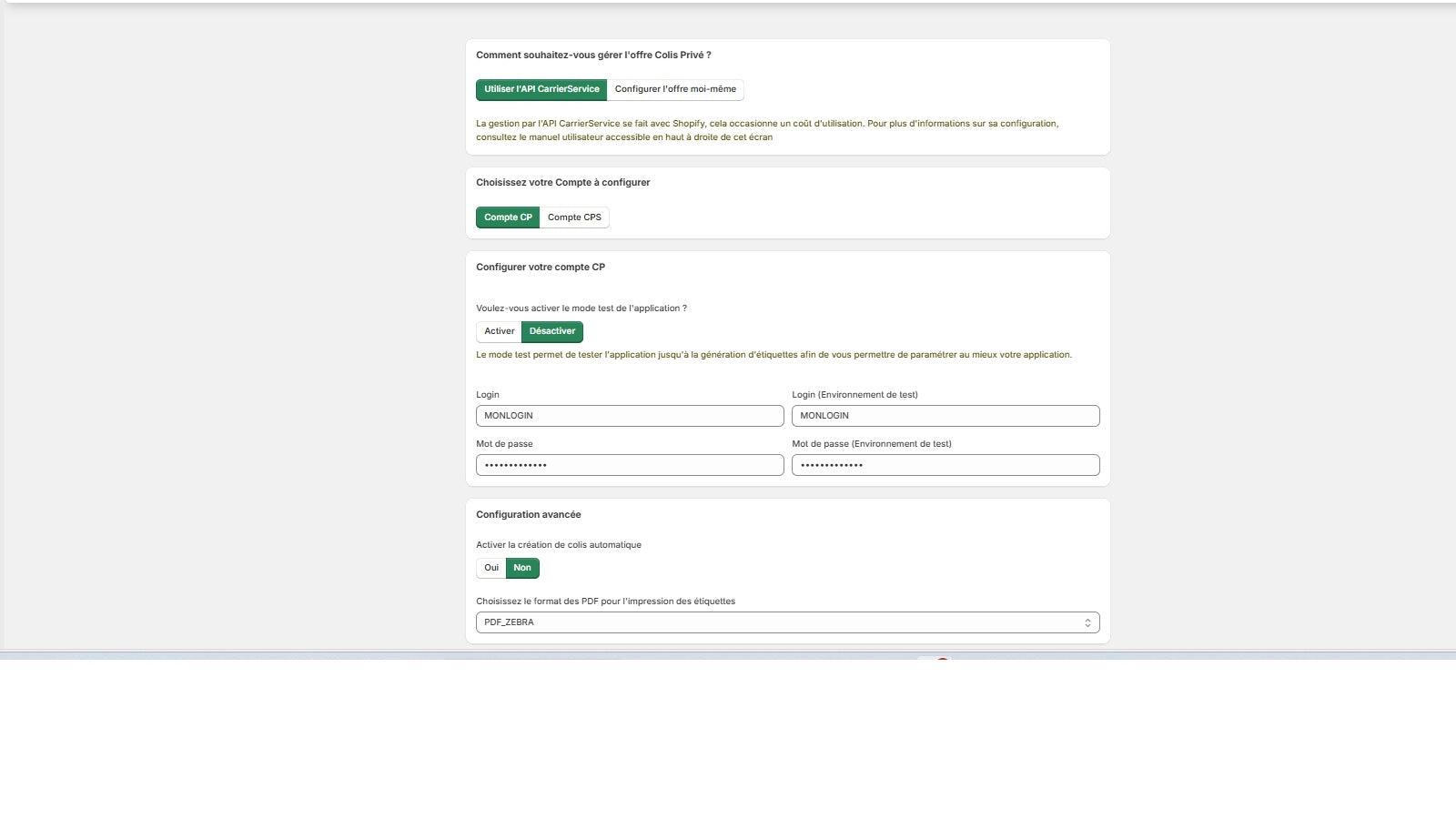Focus the Login (Environnement de test) field
Screen dimensions: 1456x819
tap(945, 415)
